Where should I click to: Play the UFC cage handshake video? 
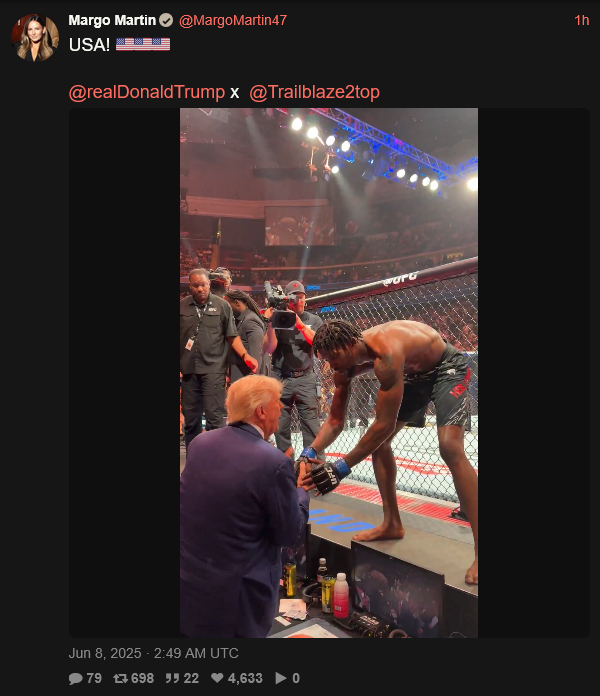pos(329,373)
